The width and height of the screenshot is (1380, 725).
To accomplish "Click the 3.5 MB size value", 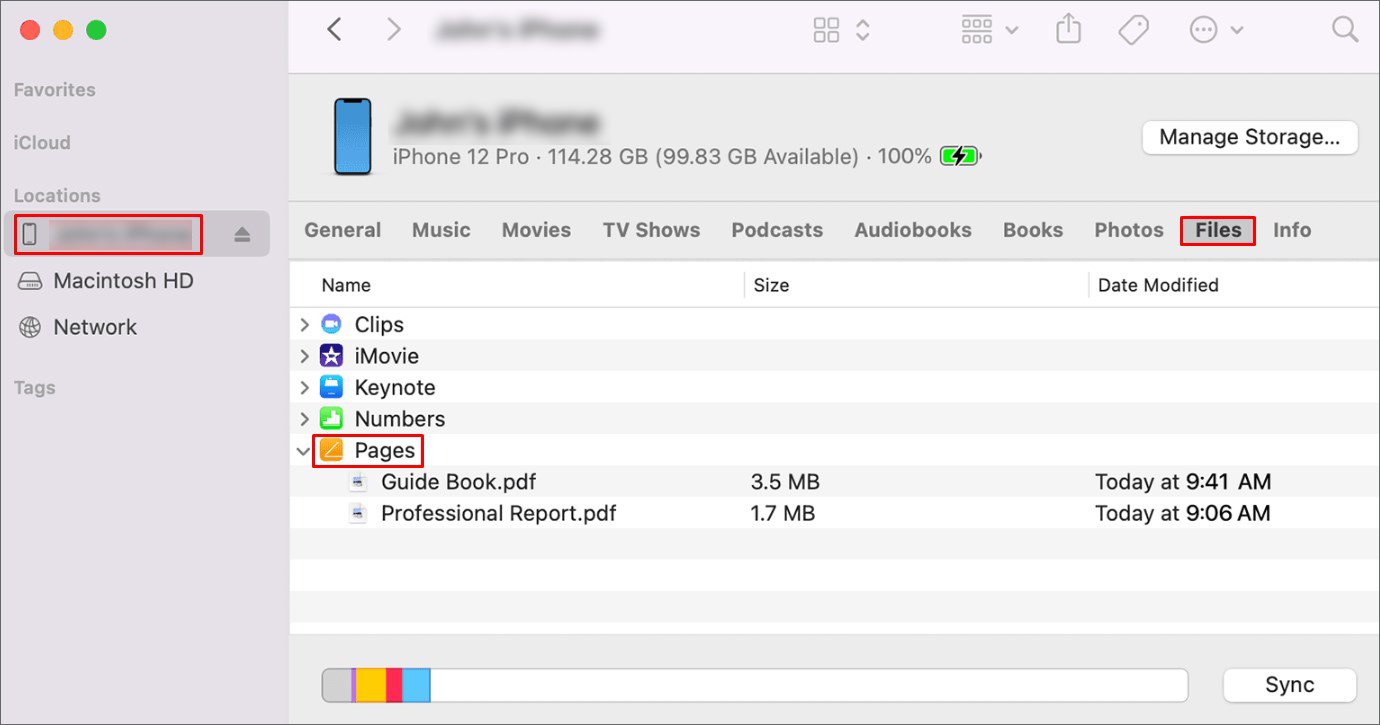I will pyautogui.click(x=785, y=482).
